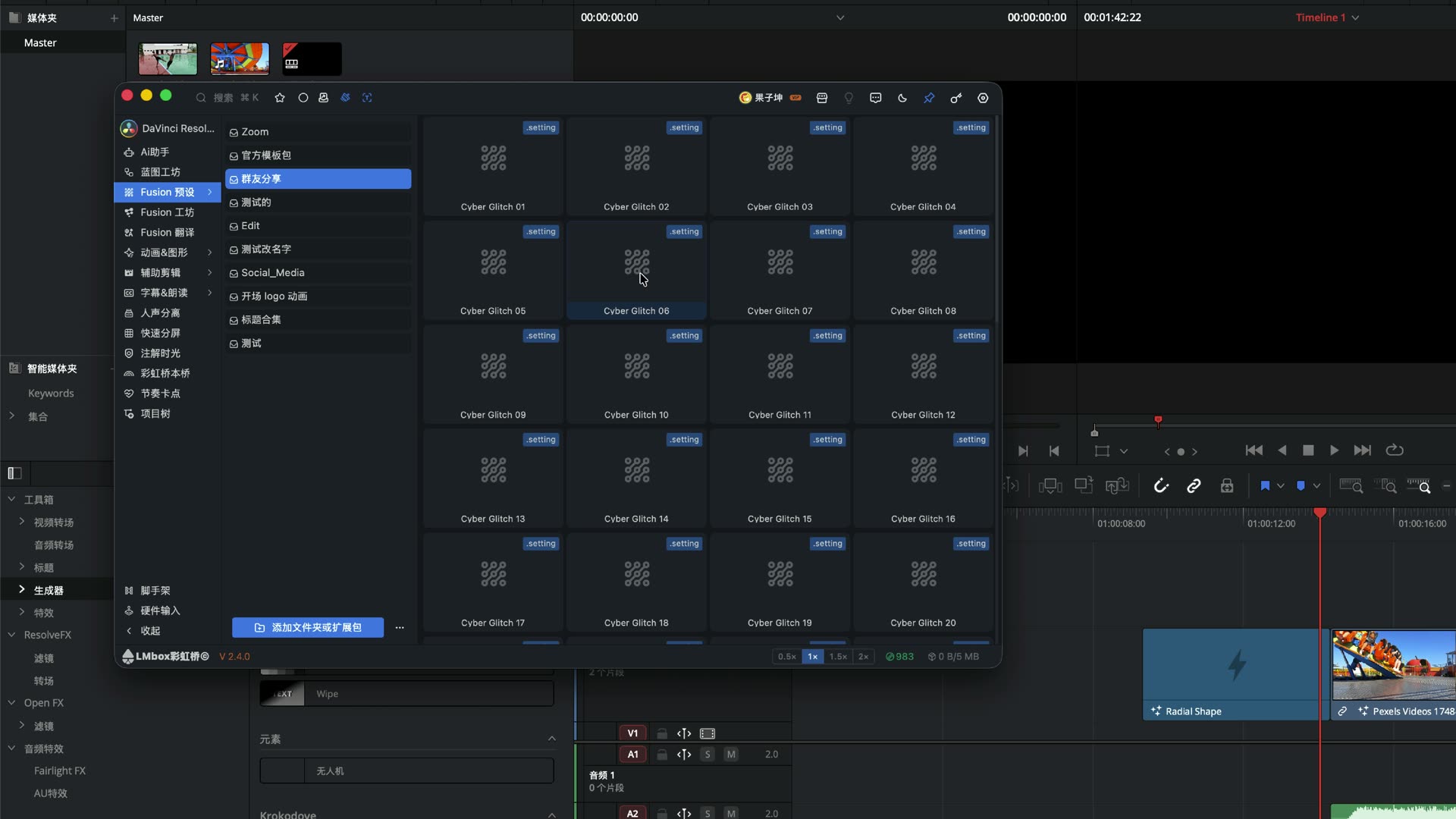The height and width of the screenshot is (819, 1456).
Task: Expand the 视频转场 tree item
Action: pos(22,522)
